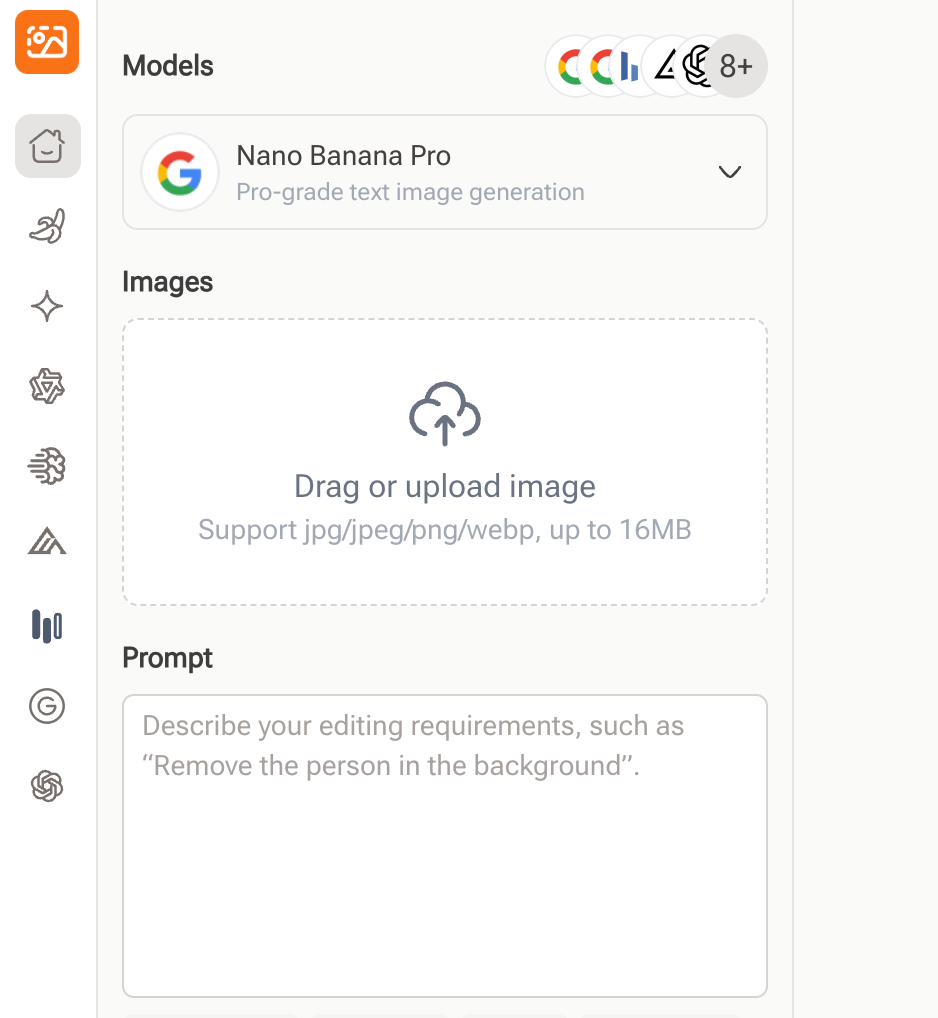
Task: Click the Google logo on the model card
Action: pyautogui.click(x=180, y=172)
